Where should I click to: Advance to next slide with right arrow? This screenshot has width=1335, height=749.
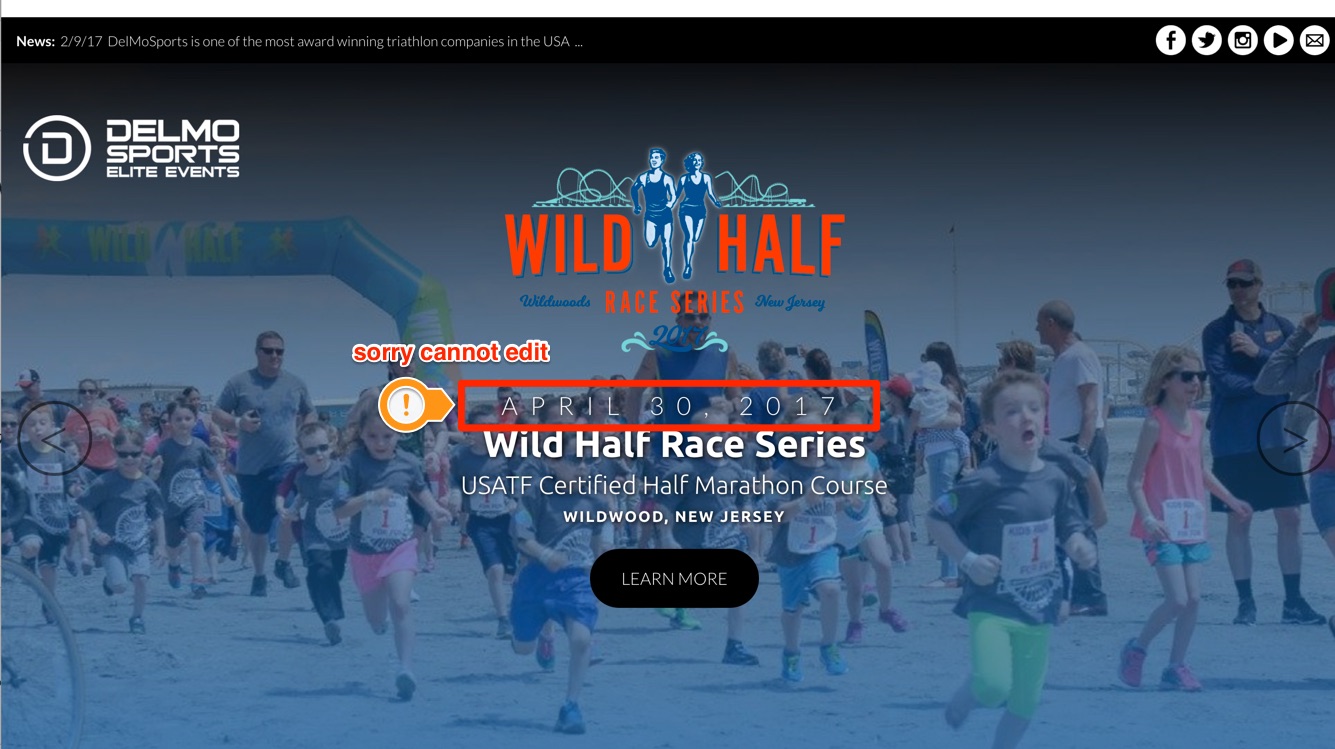pos(1293,438)
